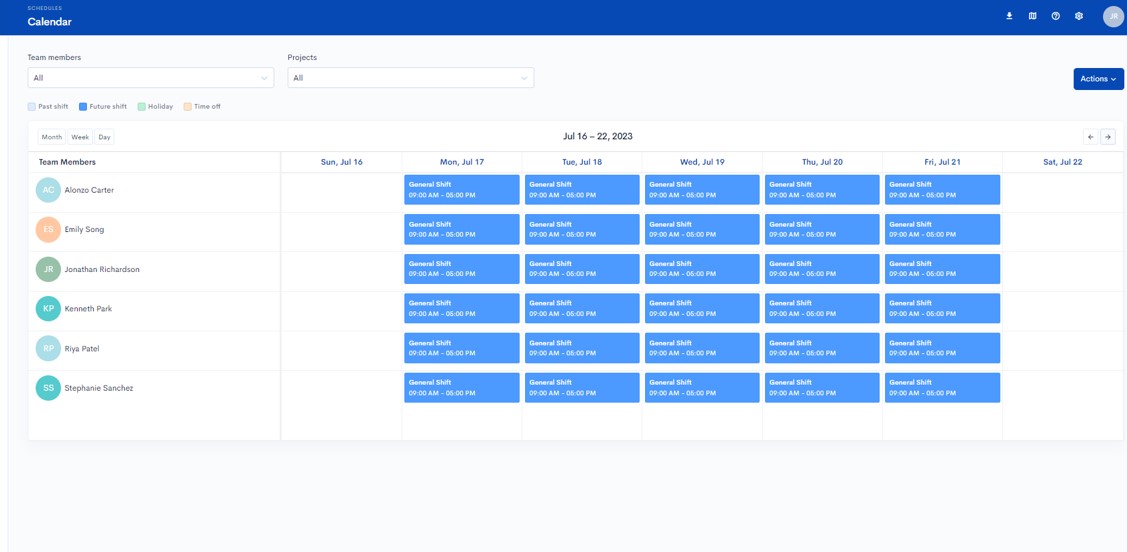Expand the Actions dropdown button

(x=1098, y=79)
